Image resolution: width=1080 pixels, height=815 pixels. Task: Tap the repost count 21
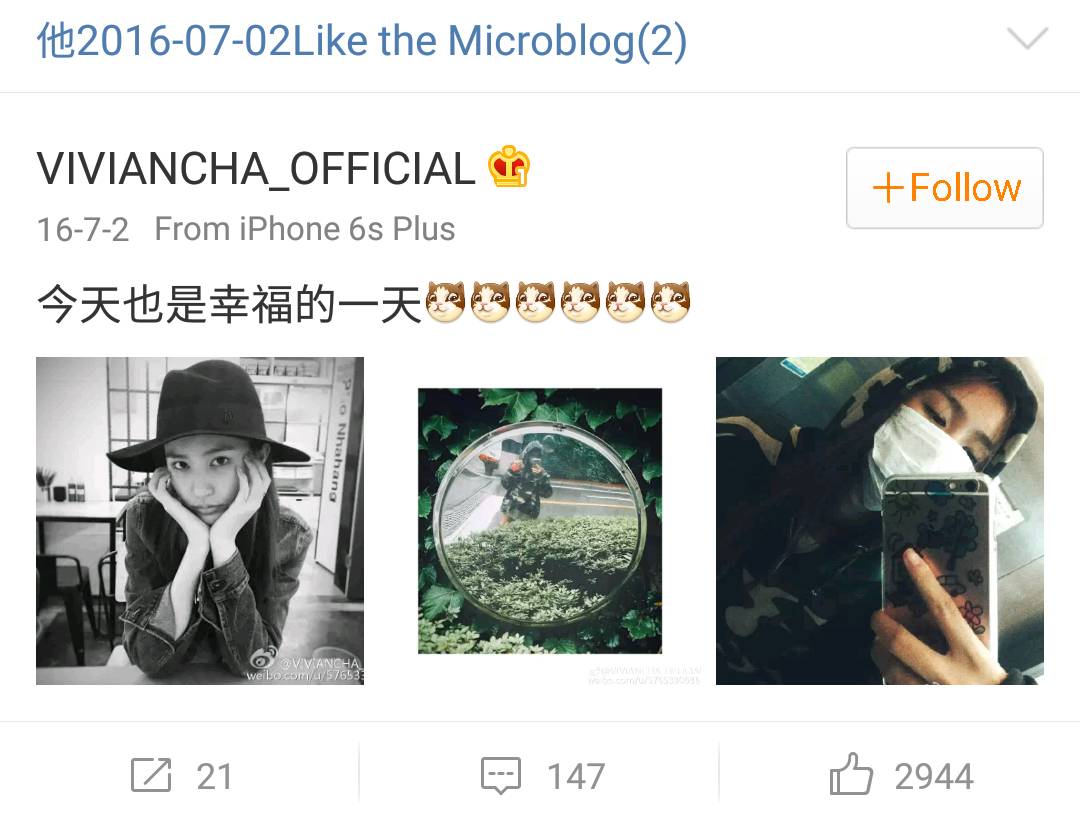[214, 776]
